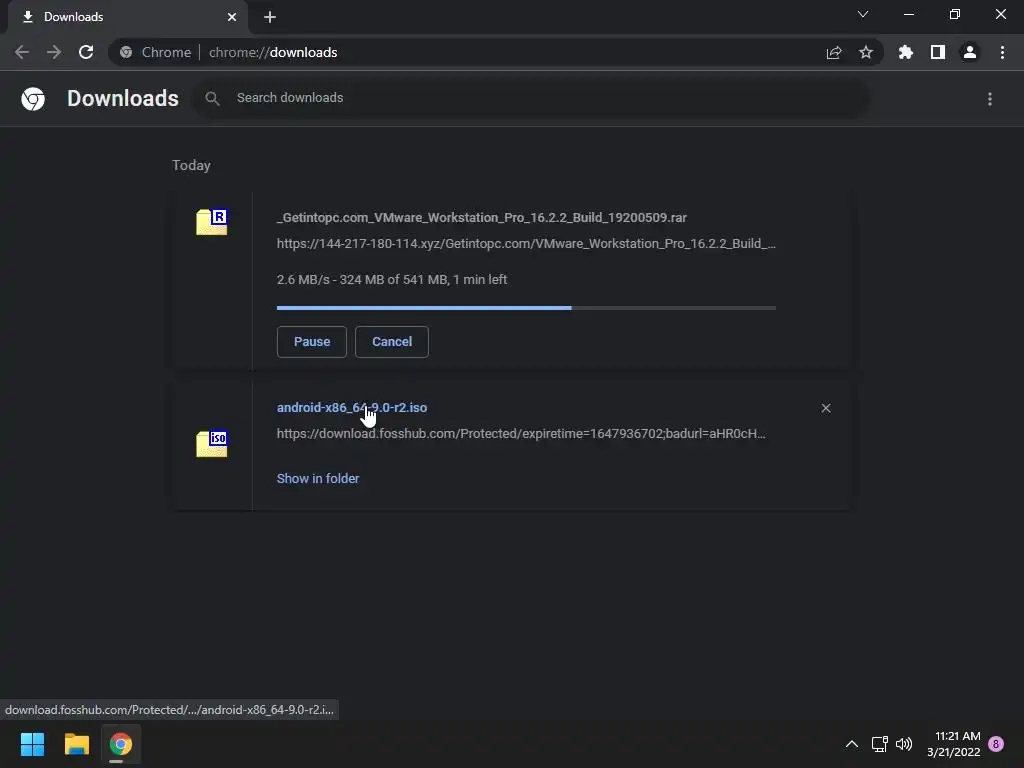Click the Downloads page title
Viewport: 1024px width, 768px height.
coord(123,99)
